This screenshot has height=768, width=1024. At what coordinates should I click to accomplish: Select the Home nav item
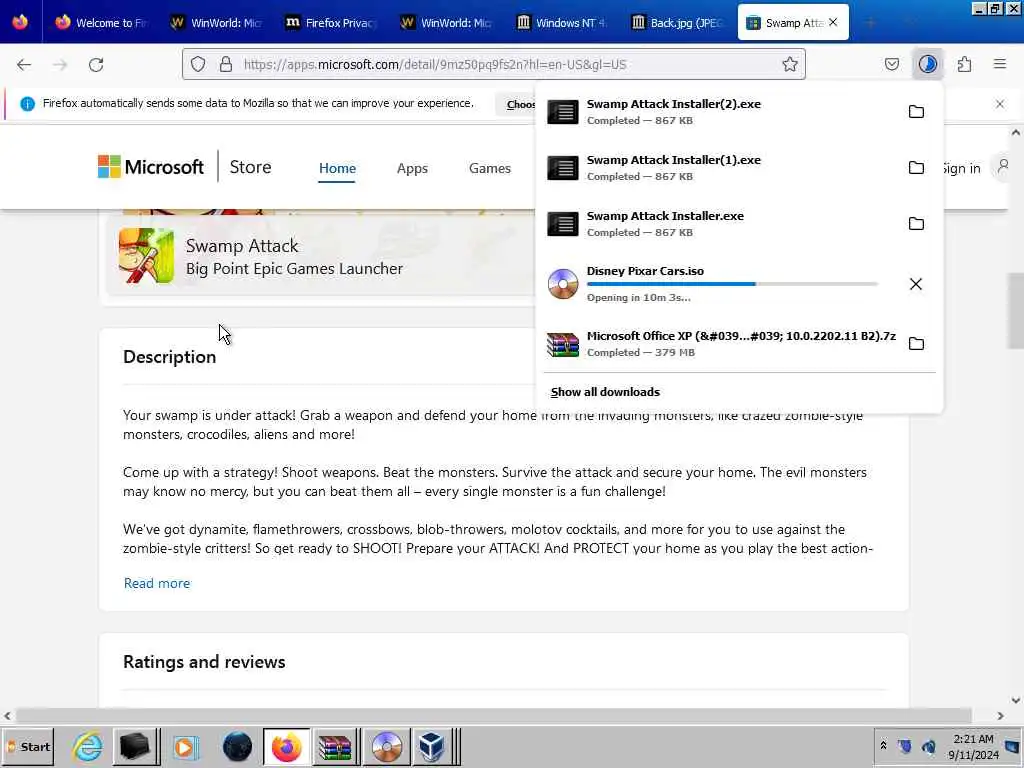pyautogui.click(x=337, y=168)
